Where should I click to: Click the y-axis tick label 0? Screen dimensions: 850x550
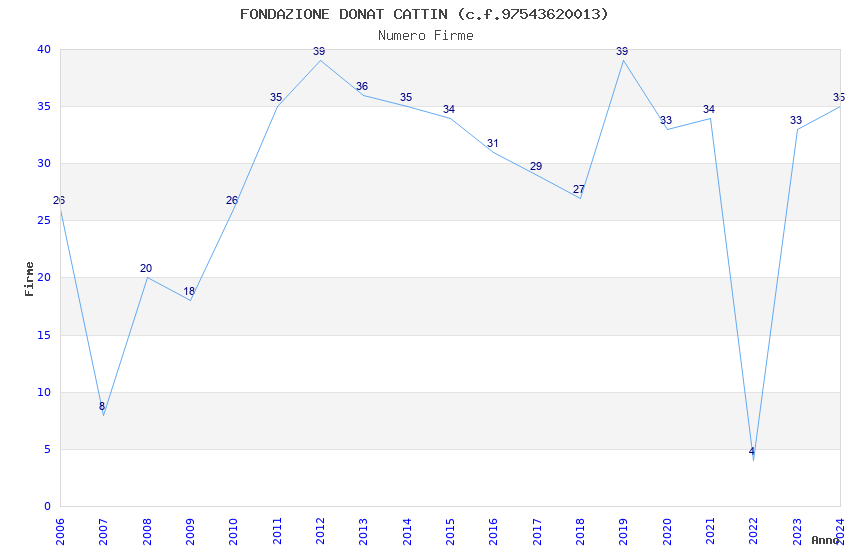[48, 506]
